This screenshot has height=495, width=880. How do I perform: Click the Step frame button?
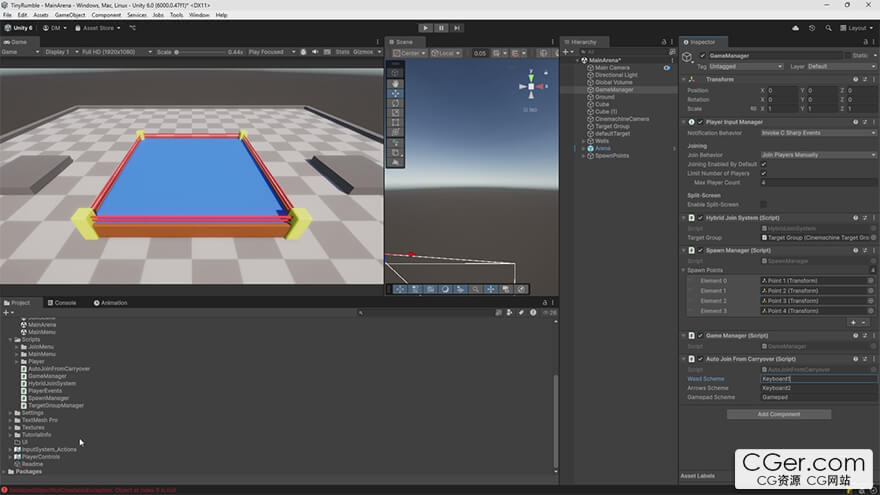[457, 28]
